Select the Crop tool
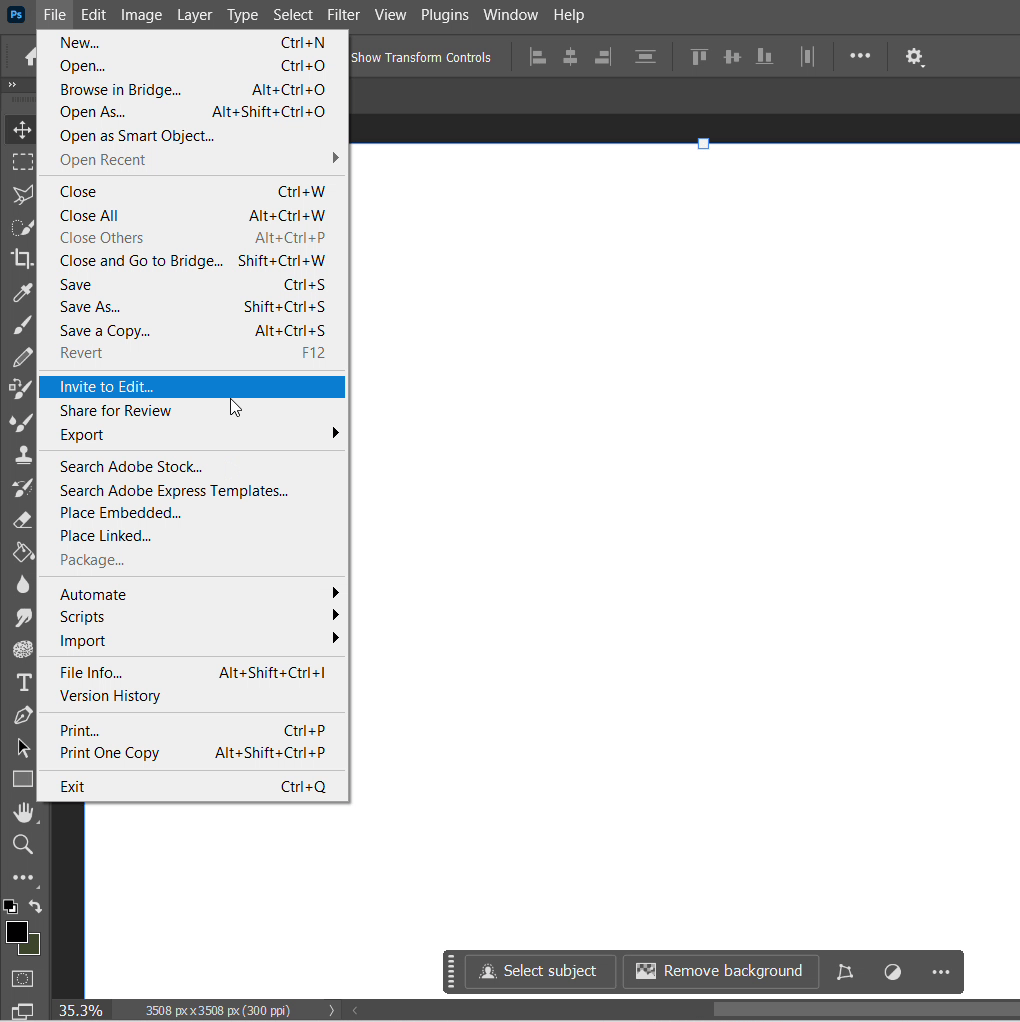The width and height of the screenshot is (1020, 1022). pos(22,259)
